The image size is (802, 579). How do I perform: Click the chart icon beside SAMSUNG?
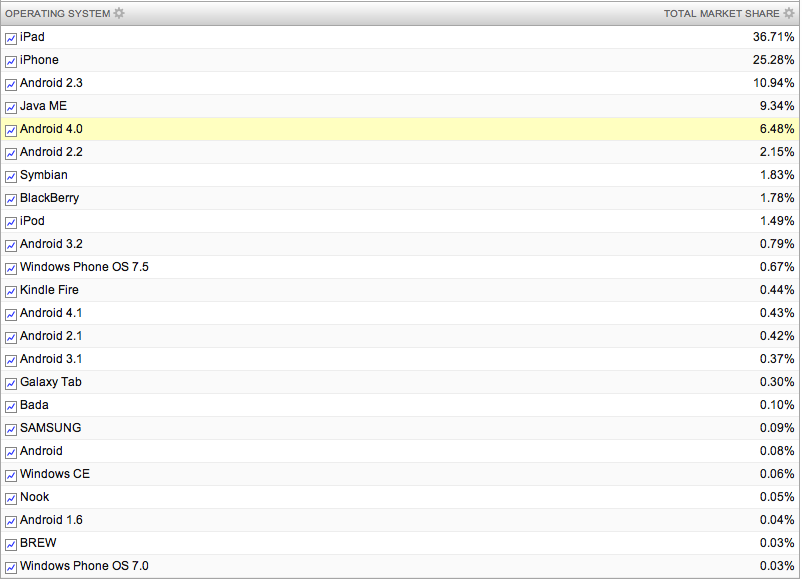click(x=11, y=430)
